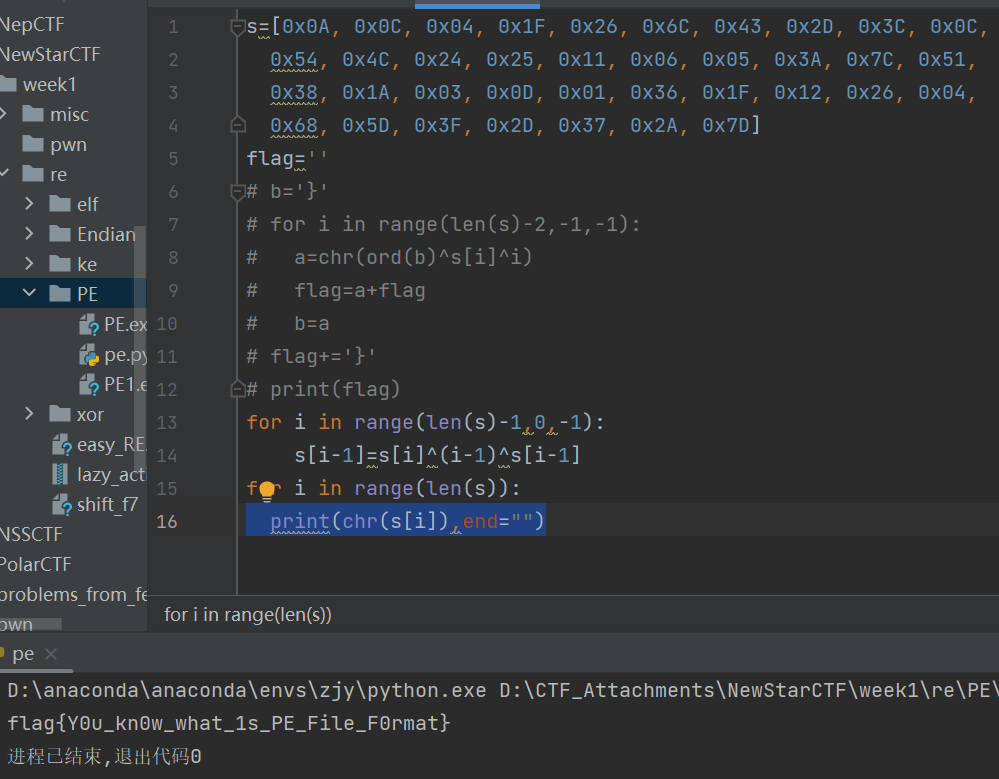Expand the elf folder chevron
This screenshot has width=999, height=779.
[31, 204]
